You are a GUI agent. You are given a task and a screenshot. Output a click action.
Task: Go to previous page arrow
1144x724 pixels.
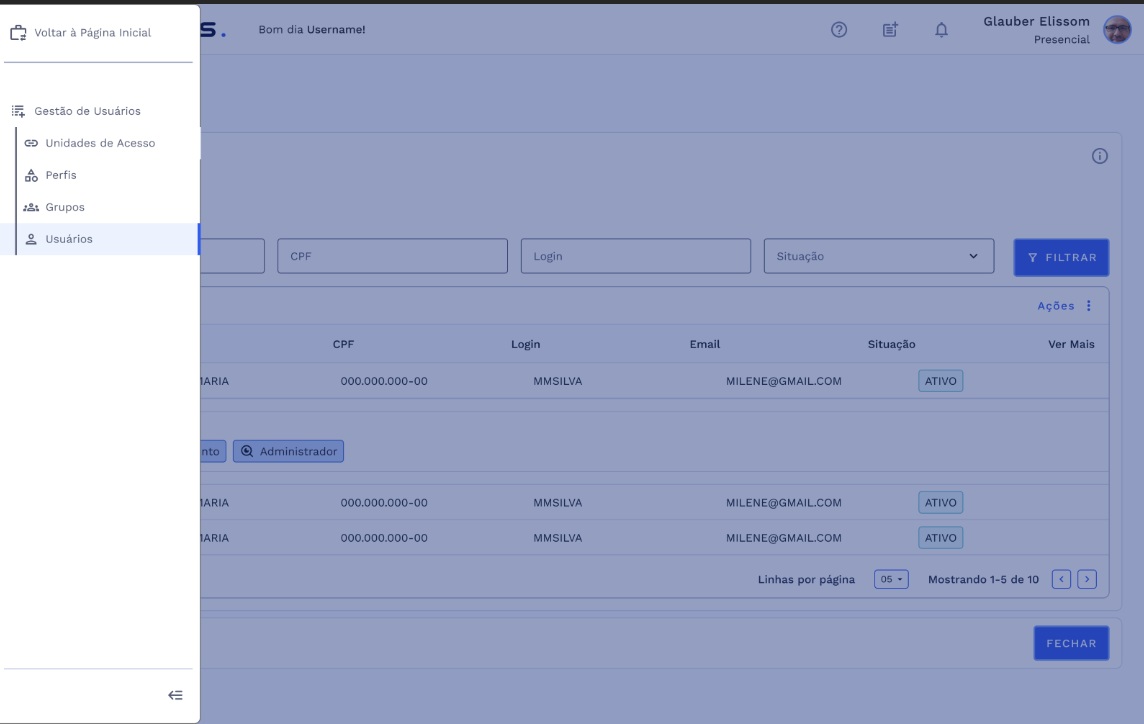coord(1061,579)
